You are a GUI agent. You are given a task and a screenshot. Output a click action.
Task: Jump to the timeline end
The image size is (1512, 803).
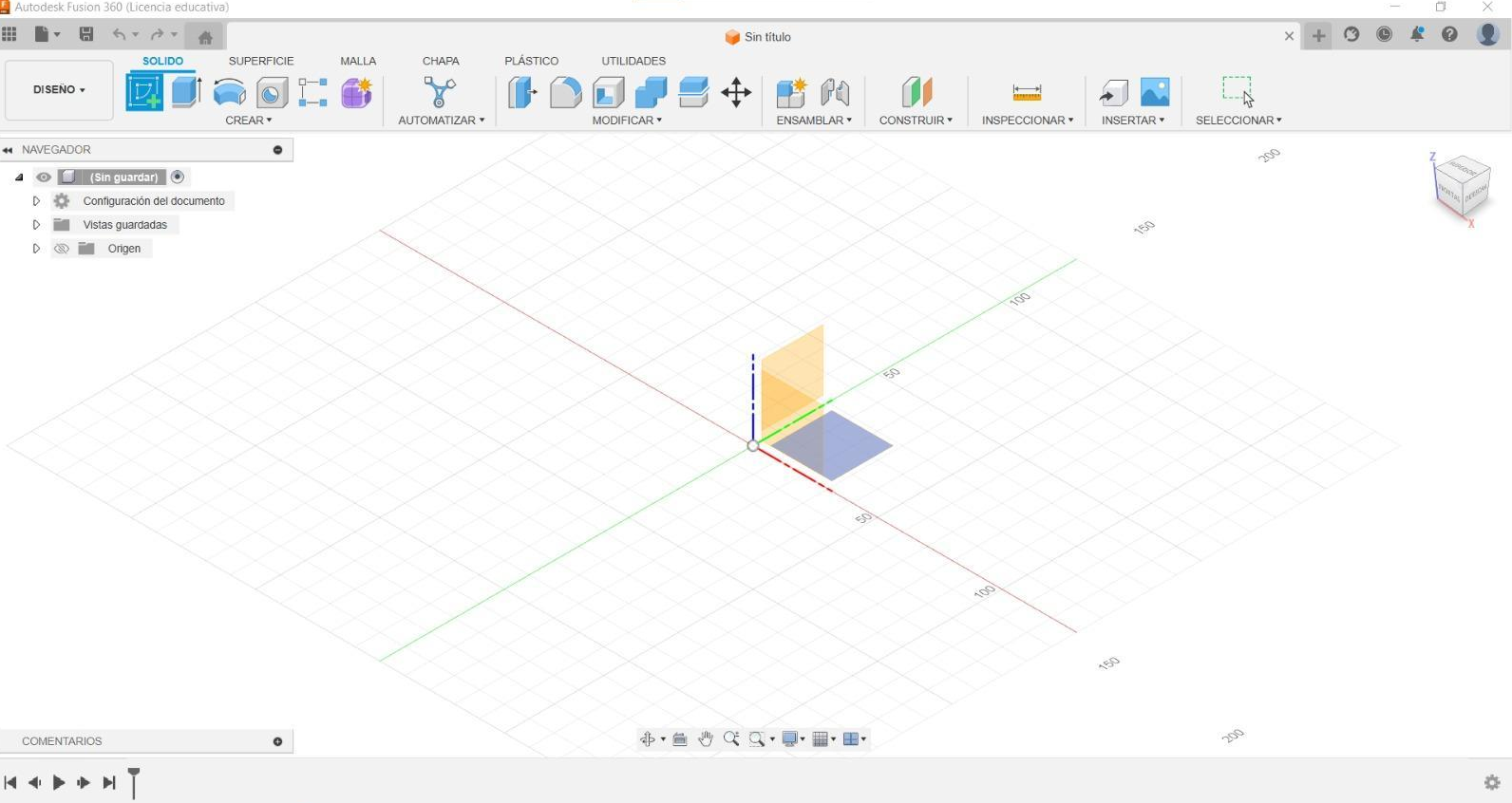coord(109,783)
